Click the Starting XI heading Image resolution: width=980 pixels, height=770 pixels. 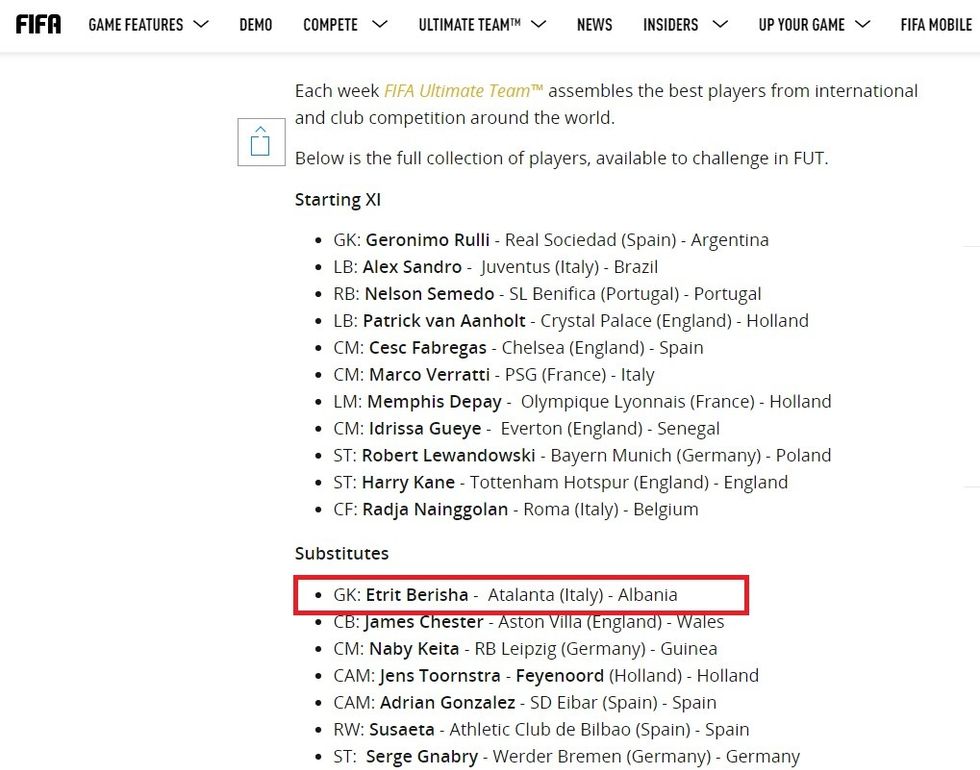(x=337, y=199)
